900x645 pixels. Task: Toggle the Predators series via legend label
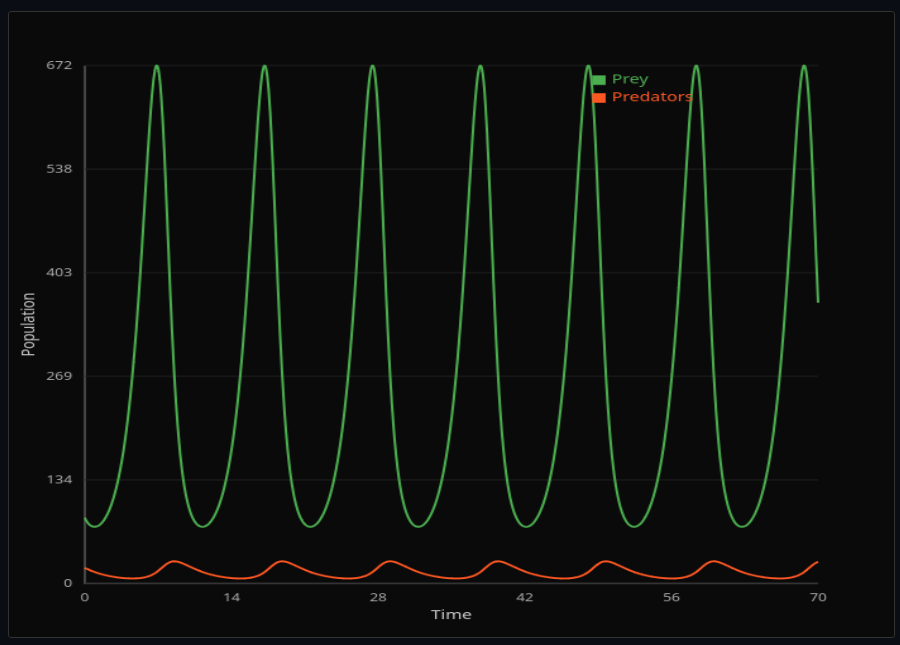click(x=652, y=97)
